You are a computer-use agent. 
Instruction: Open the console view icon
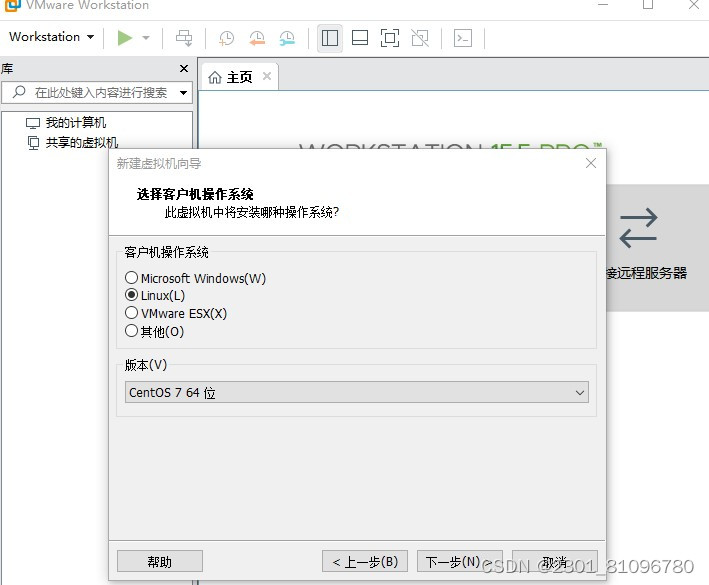pos(463,38)
